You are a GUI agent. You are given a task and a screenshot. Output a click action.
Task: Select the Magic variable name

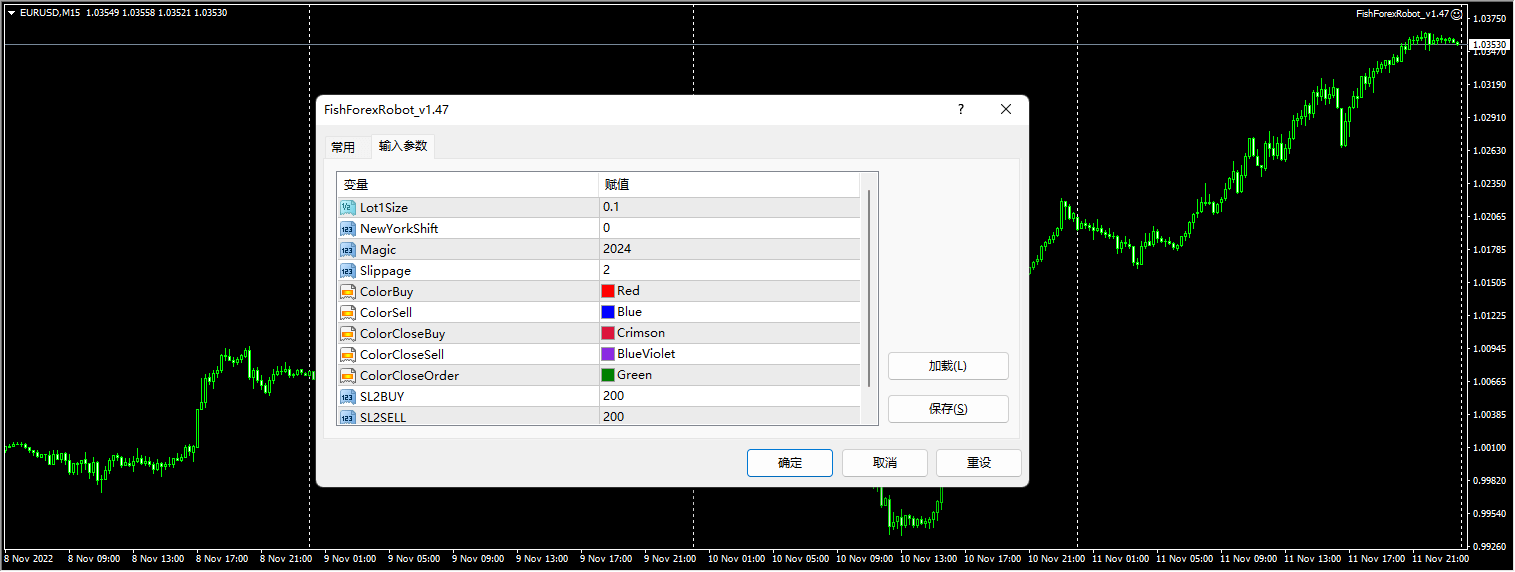click(x=378, y=250)
